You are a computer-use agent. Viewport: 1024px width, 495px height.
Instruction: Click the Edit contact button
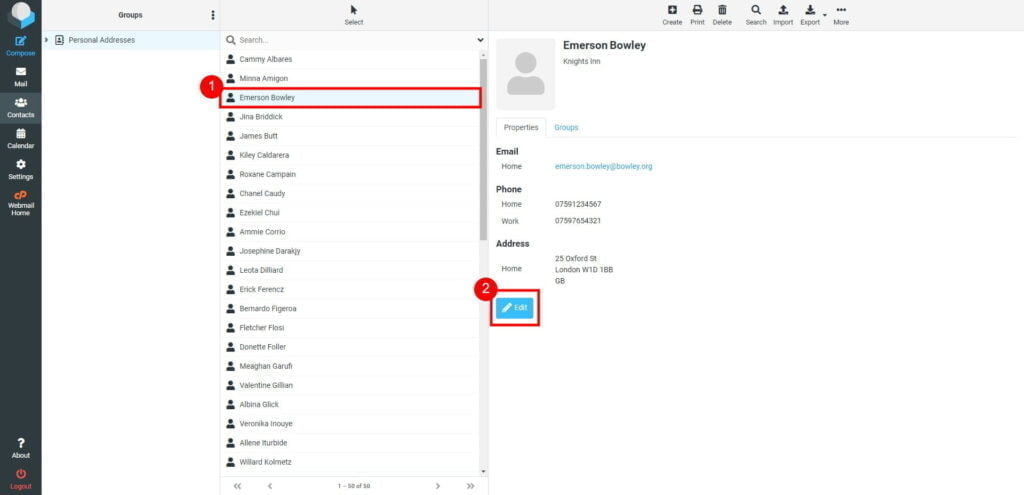coord(515,308)
